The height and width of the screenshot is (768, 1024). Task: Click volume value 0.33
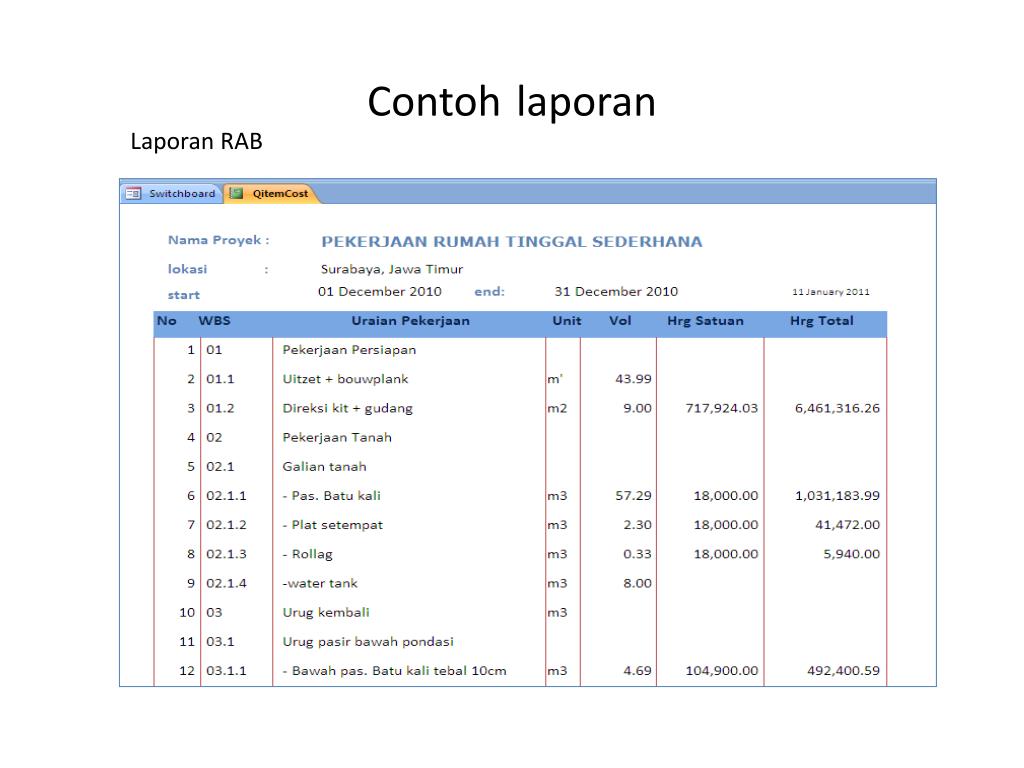pos(637,554)
